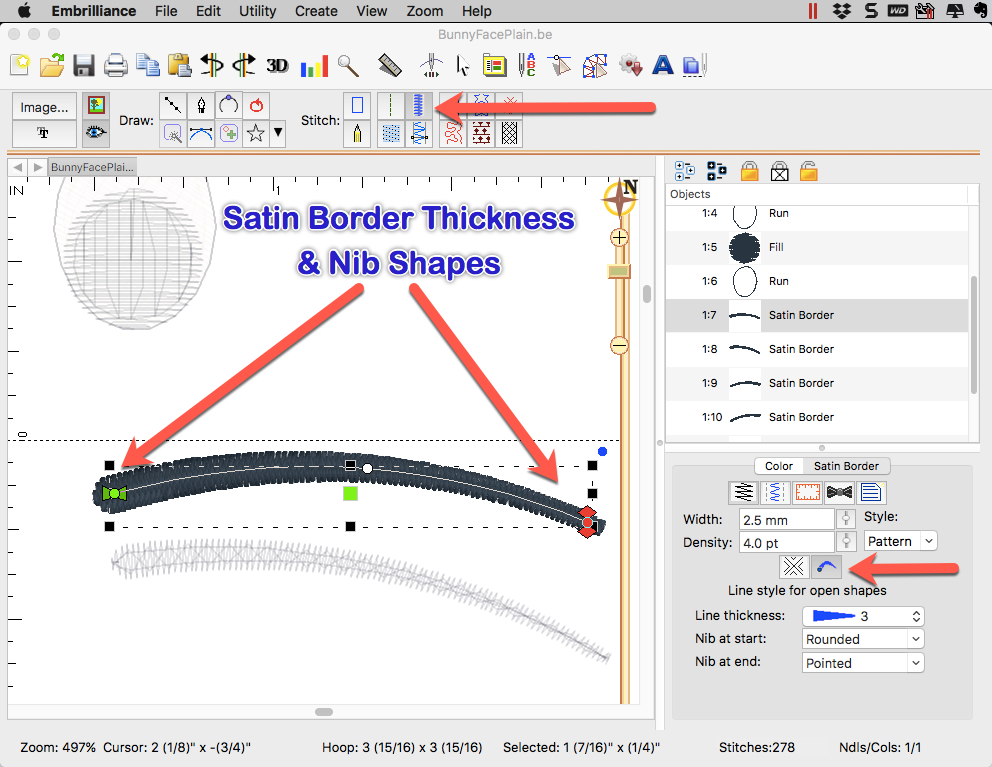Toggle the crossed-lines style button

pos(794,566)
